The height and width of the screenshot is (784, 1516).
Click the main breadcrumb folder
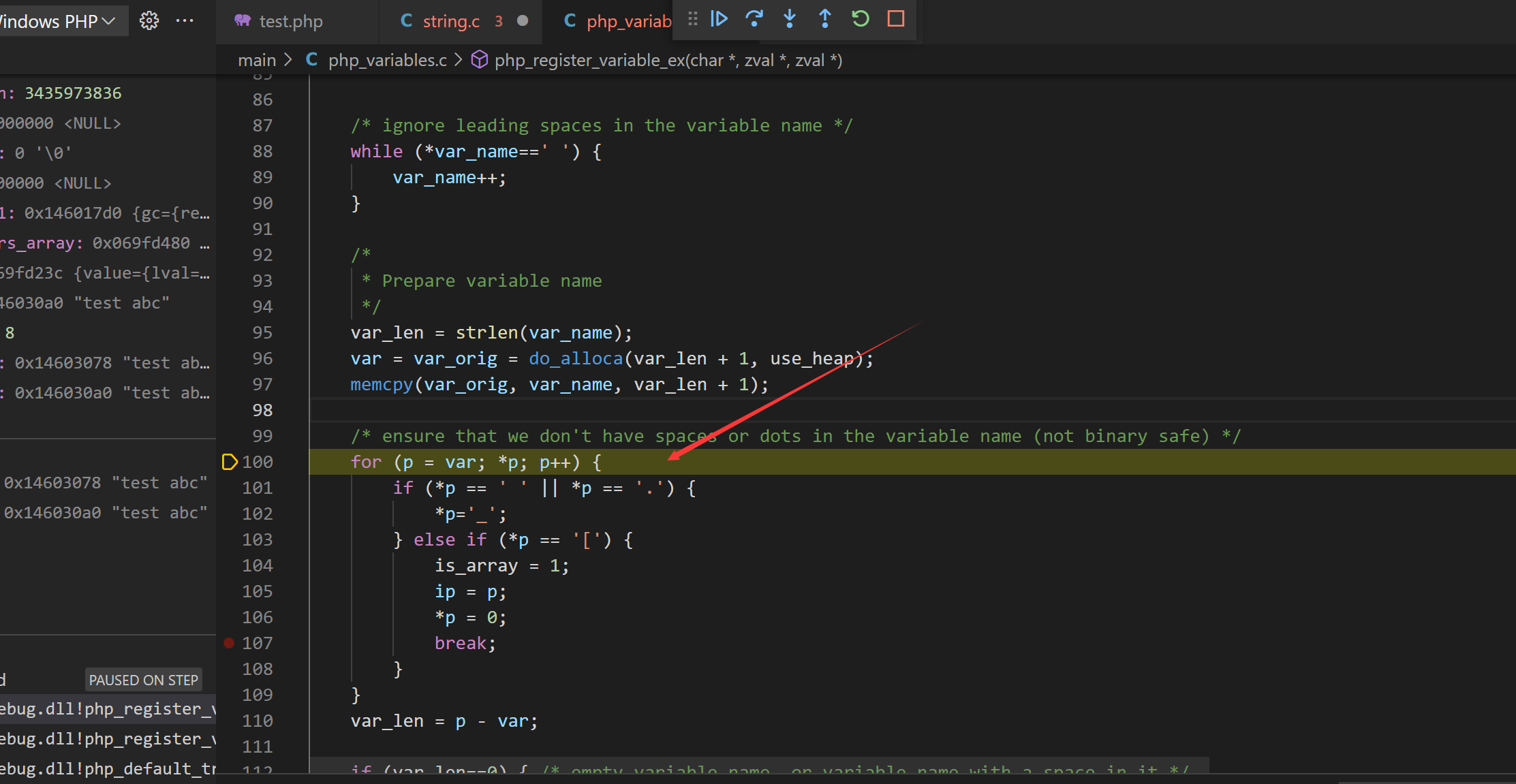pos(257,61)
